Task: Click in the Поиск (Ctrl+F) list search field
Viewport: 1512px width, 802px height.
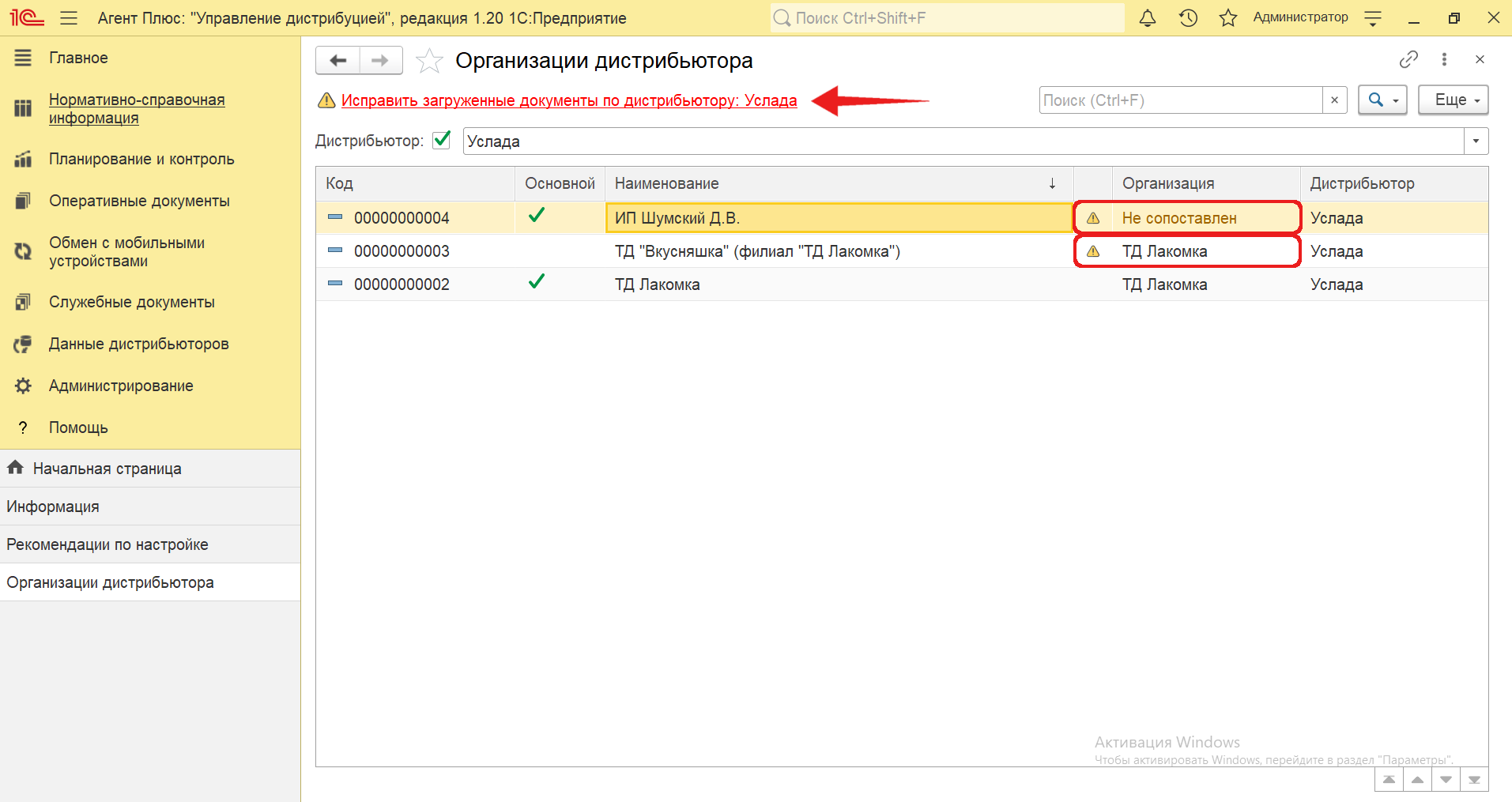Action: [x=1181, y=100]
